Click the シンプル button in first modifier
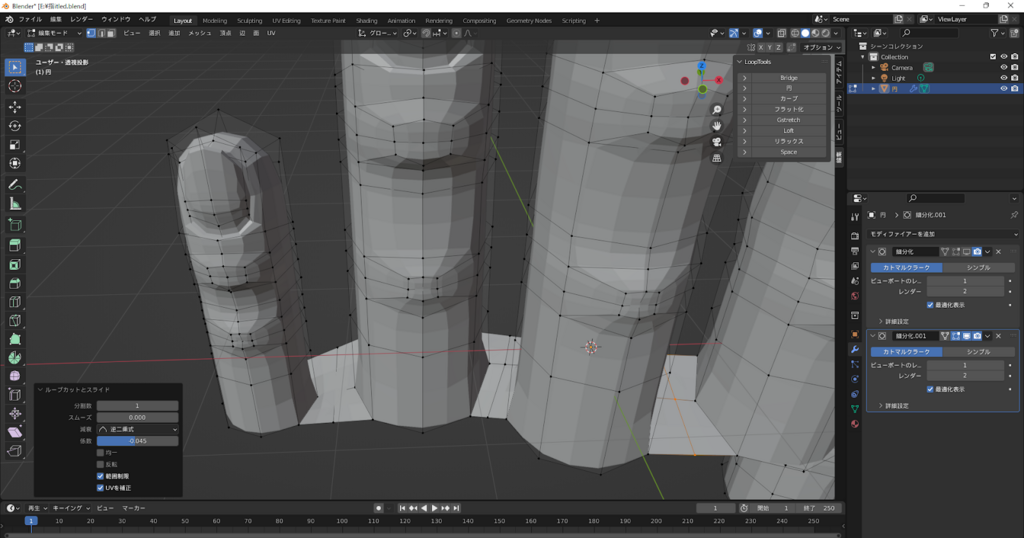The image size is (1024, 538). 978,267
